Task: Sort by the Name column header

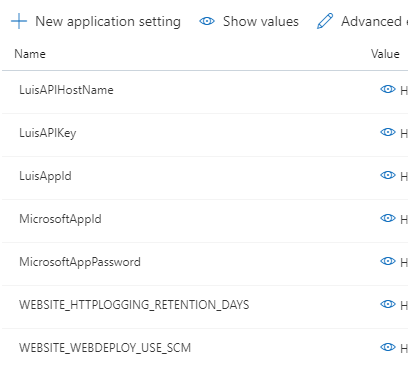Action: pos(30,54)
